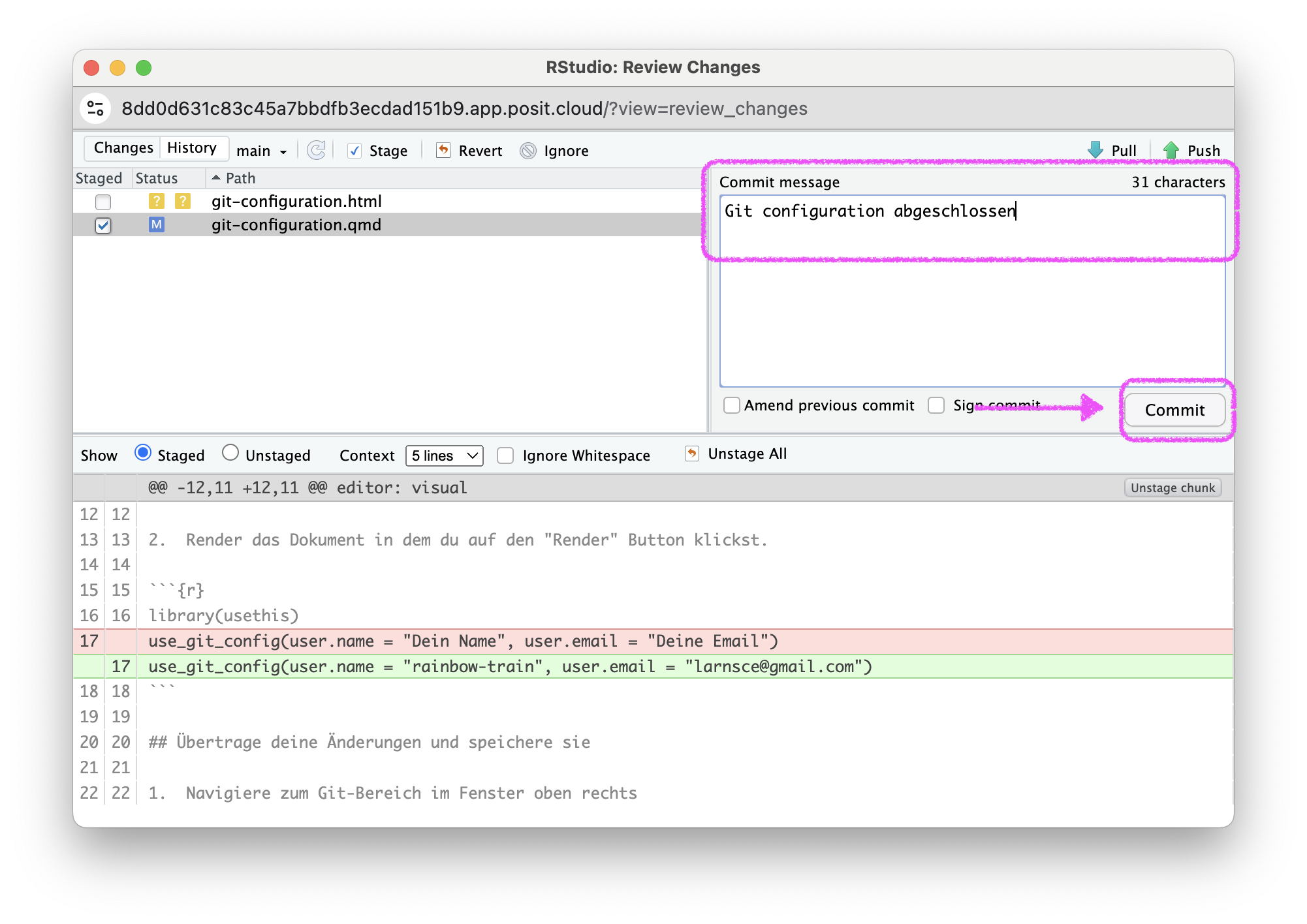This screenshot has height=924, width=1307.
Task: Click the Unstage chunk button
Action: (x=1173, y=487)
